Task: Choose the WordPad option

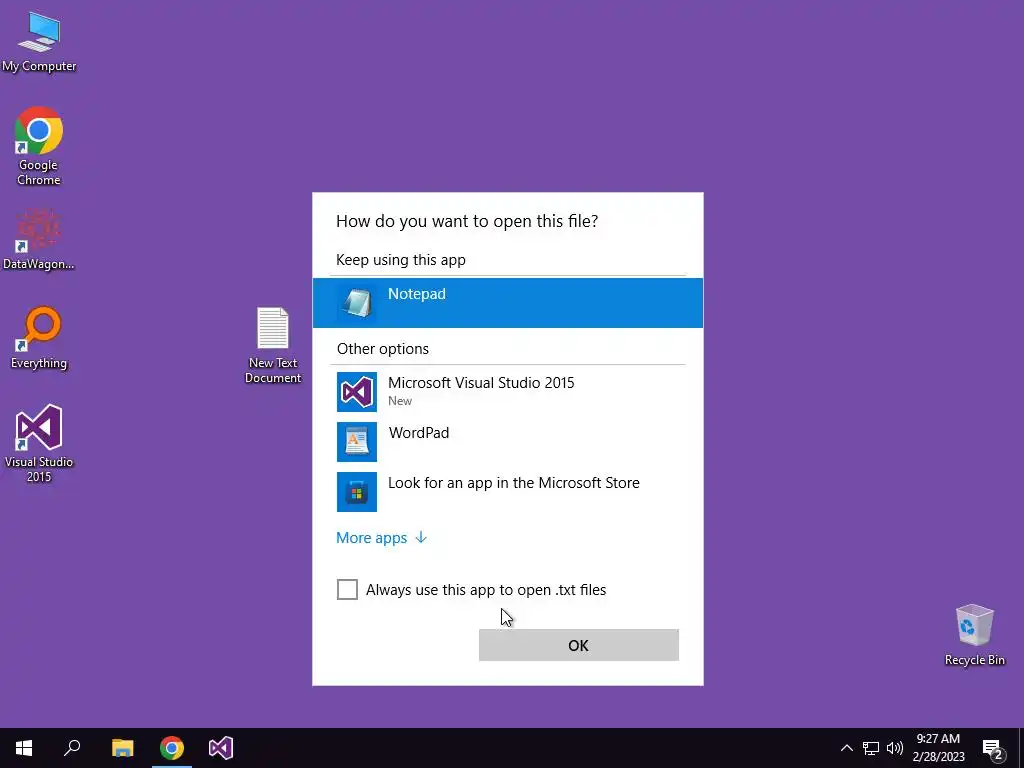Action: tap(507, 441)
